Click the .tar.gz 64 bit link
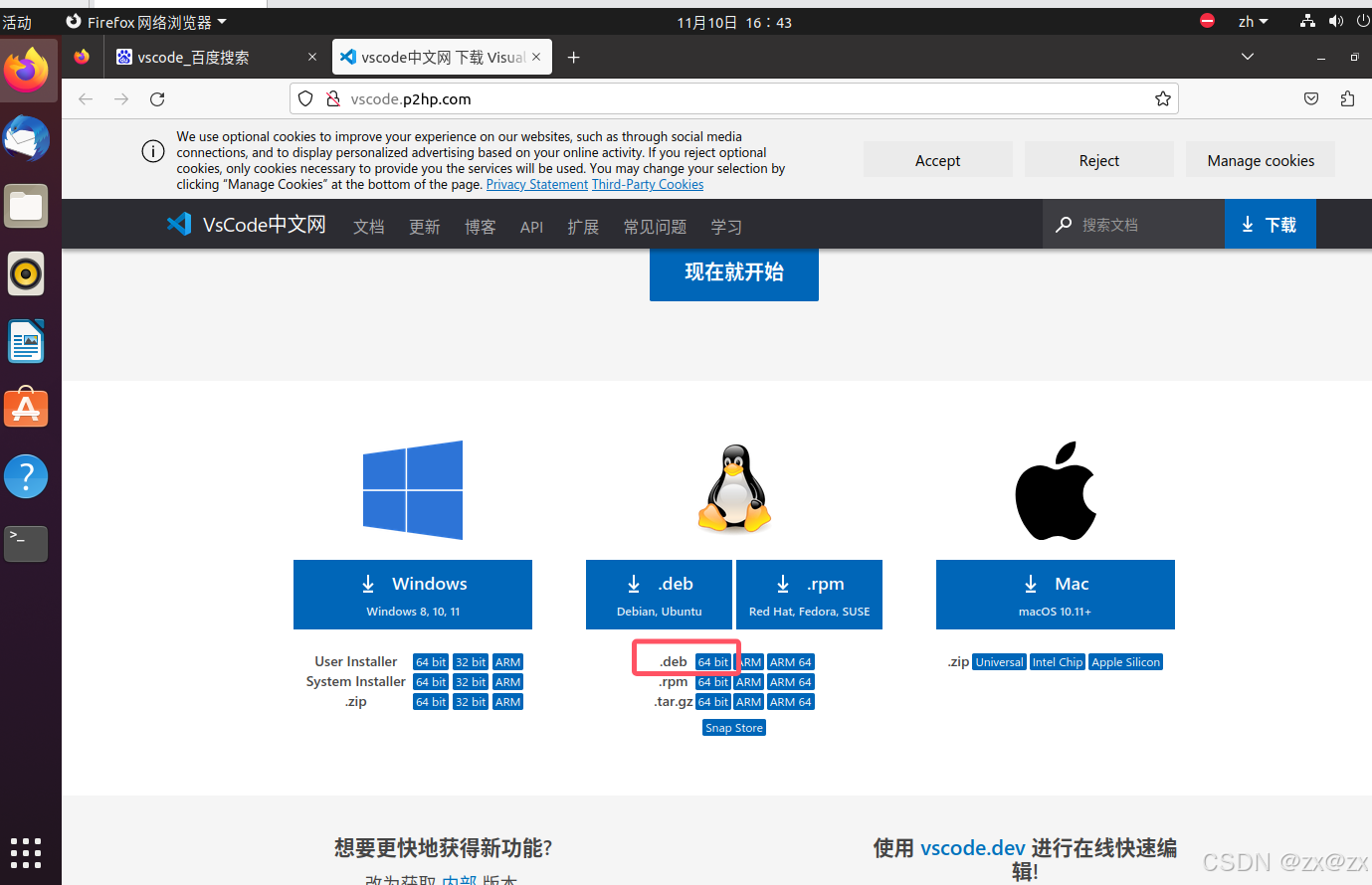The height and width of the screenshot is (885, 1372). coord(713,702)
